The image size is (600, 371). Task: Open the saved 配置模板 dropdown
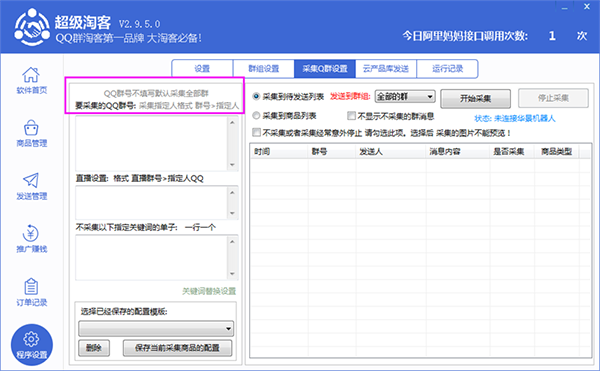coord(156,328)
